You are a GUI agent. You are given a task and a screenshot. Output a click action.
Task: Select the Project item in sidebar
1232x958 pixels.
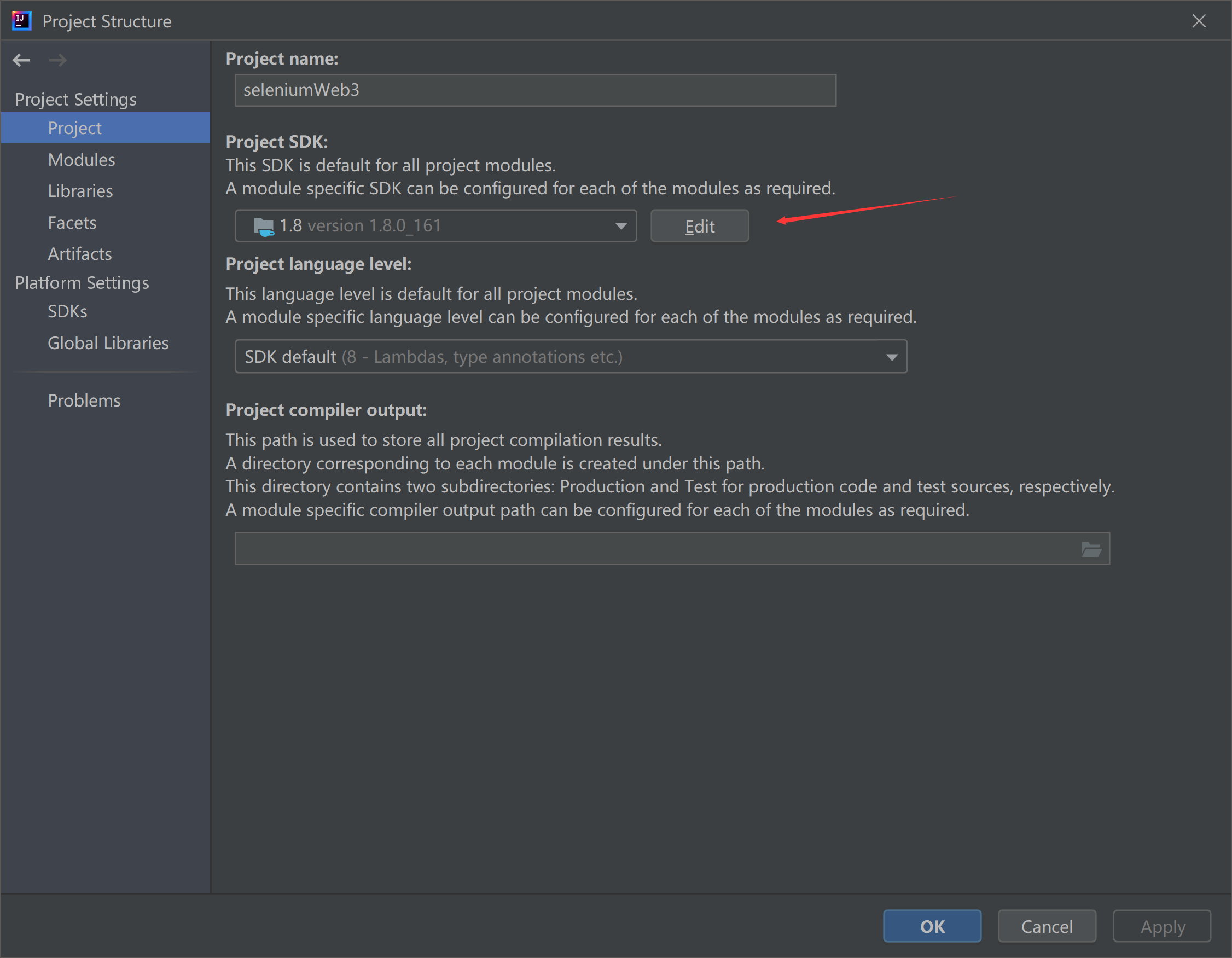(74, 128)
